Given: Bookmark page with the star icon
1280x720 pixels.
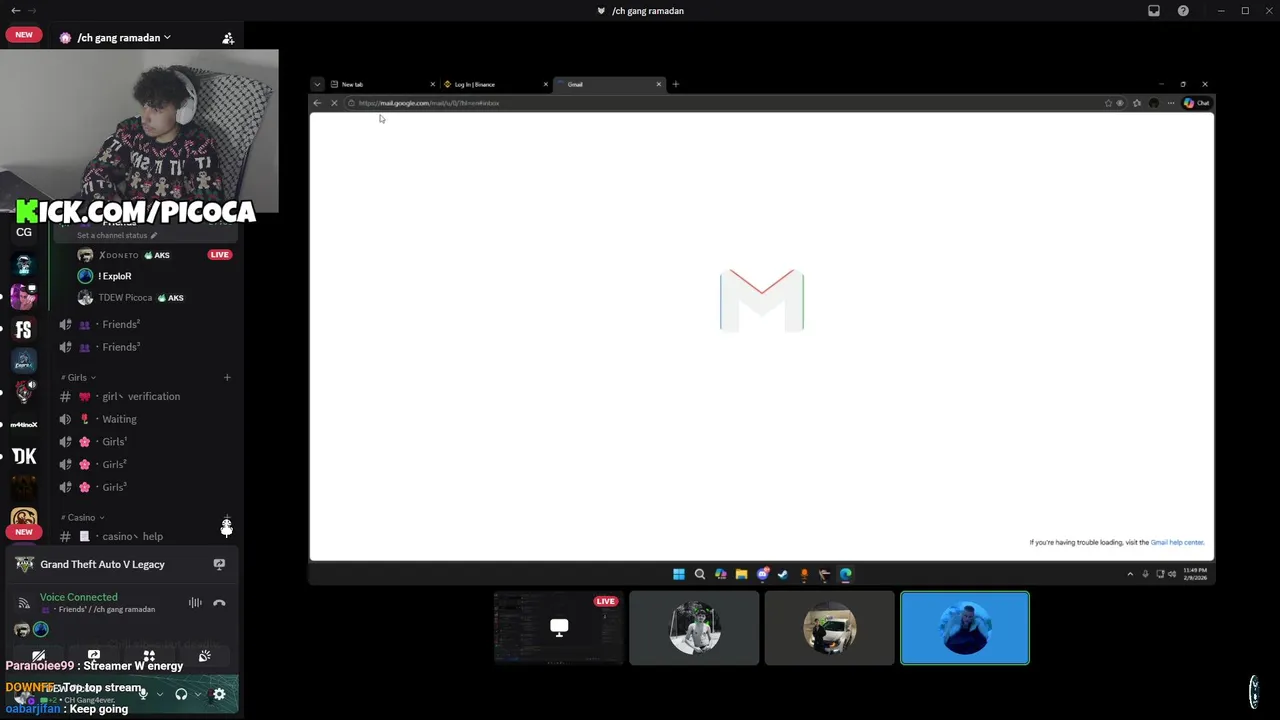Looking at the screenshot, I should click(x=1108, y=103).
